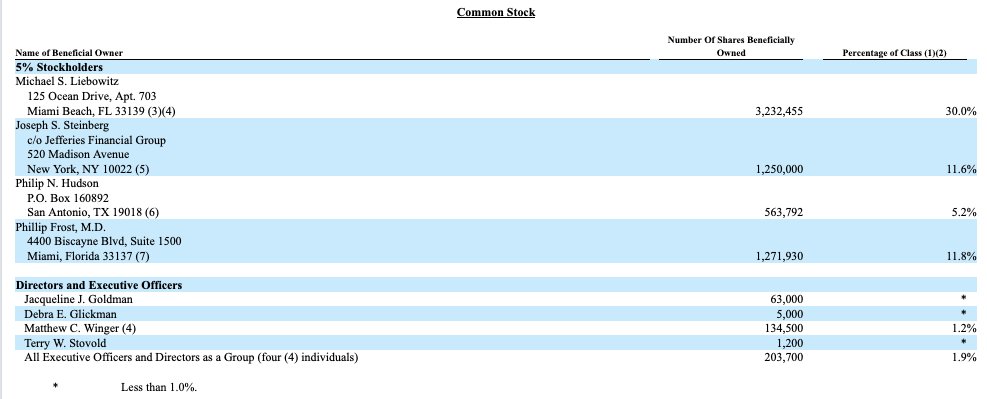Image resolution: width=987 pixels, height=399 pixels.
Task: Select share count 1,271,930
Action: click(779, 256)
